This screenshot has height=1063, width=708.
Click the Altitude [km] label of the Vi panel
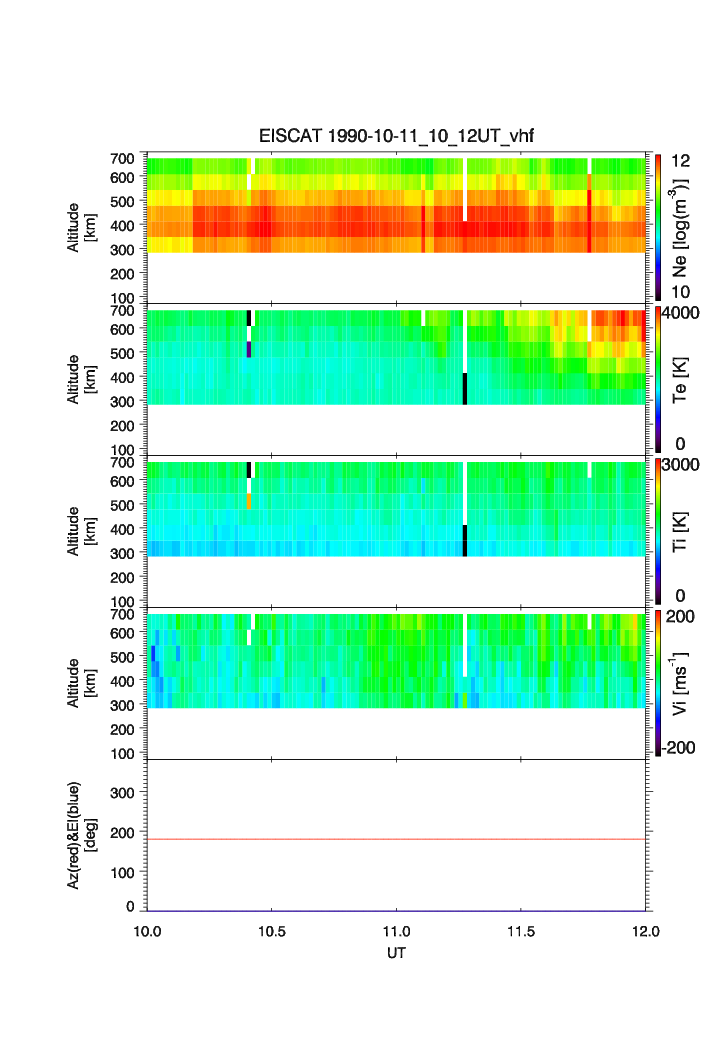coord(81,683)
